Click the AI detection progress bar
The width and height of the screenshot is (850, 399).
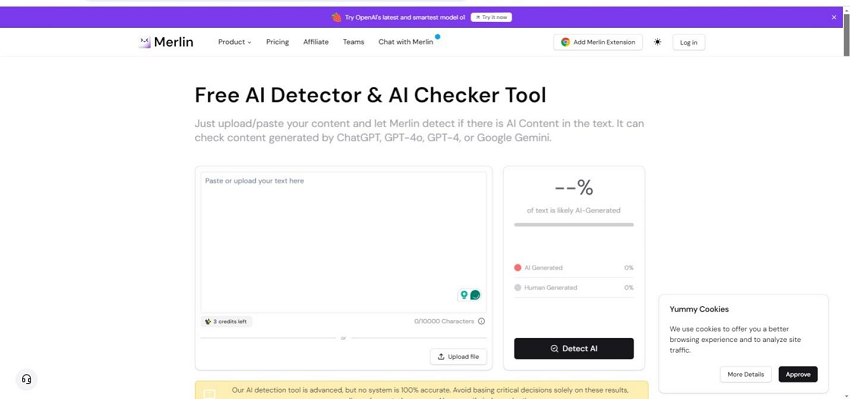(x=574, y=224)
